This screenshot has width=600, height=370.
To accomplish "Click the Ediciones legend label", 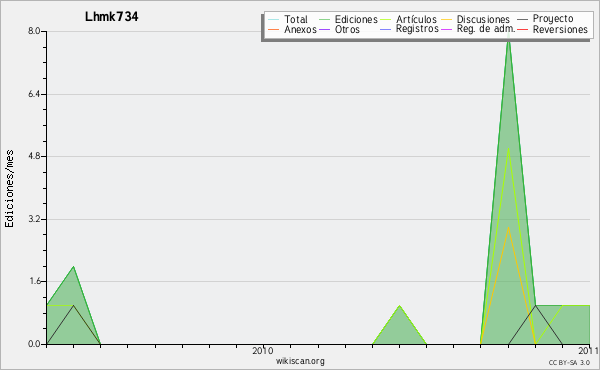I will coord(356,19).
